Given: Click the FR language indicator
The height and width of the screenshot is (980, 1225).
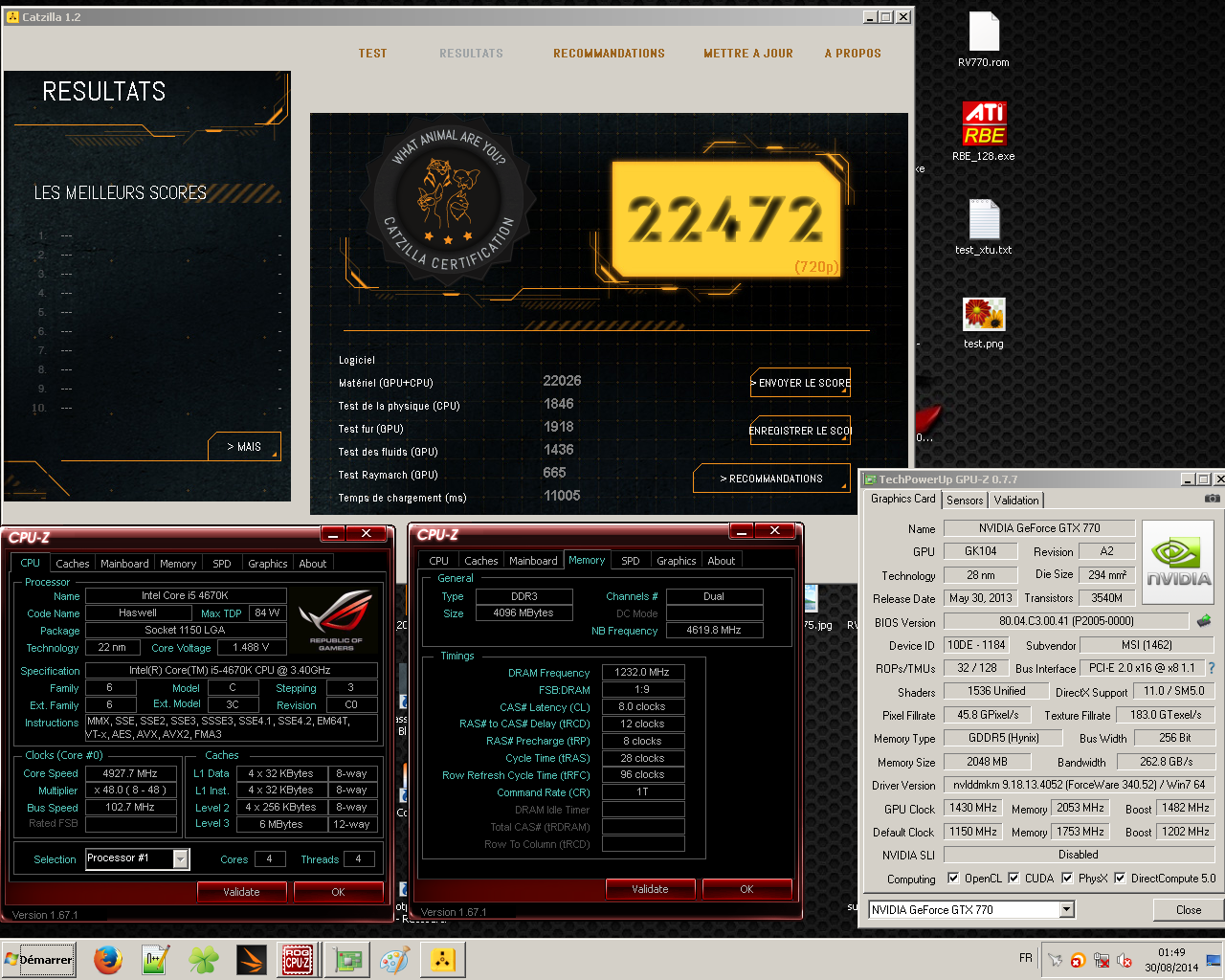Looking at the screenshot, I should (1026, 958).
